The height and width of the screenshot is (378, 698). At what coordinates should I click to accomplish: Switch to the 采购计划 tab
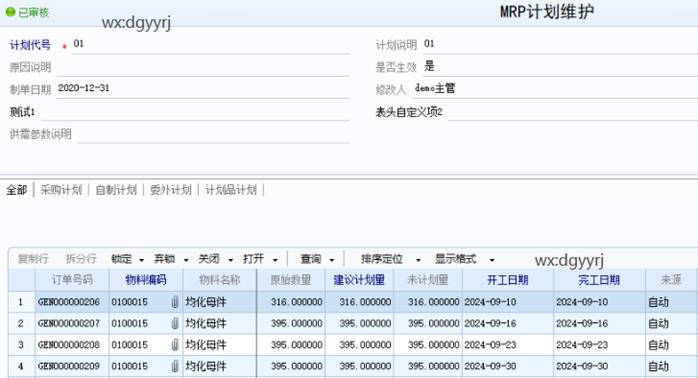(61, 190)
